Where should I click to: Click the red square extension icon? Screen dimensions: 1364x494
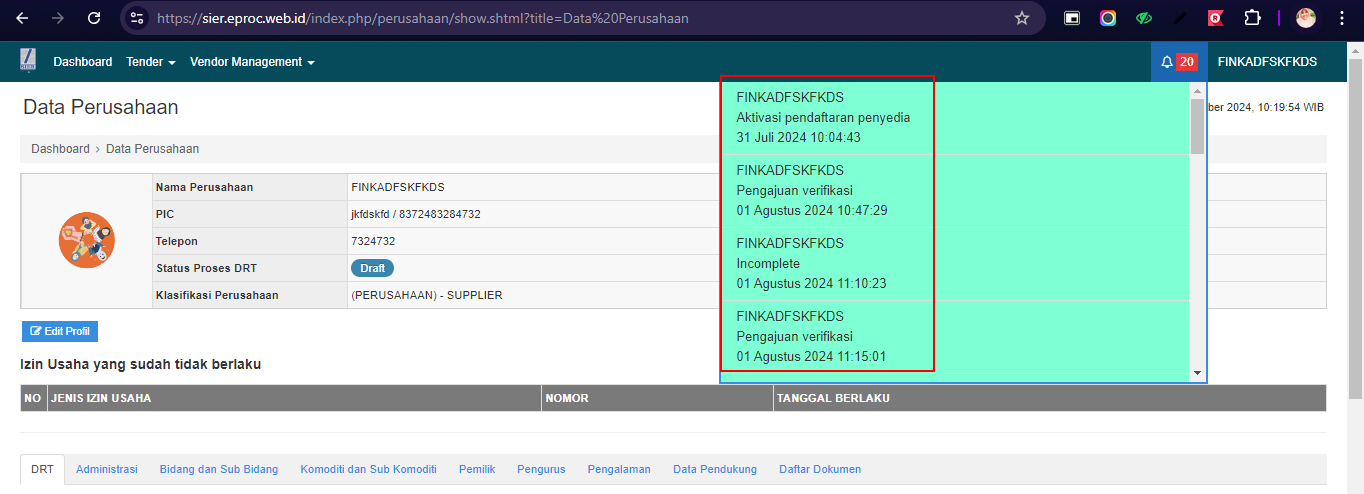[x=1216, y=18]
